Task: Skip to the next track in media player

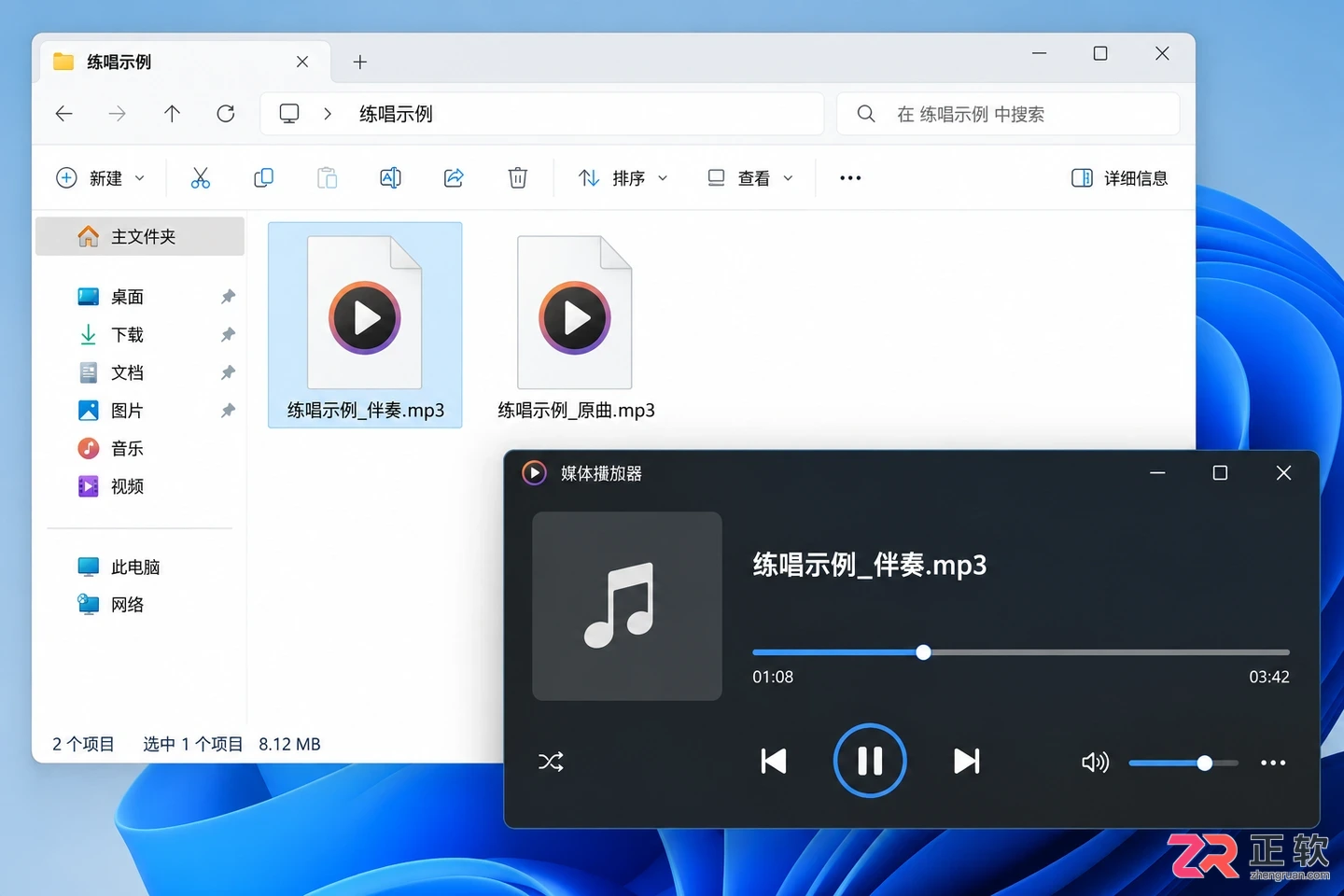Action: point(967,762)
